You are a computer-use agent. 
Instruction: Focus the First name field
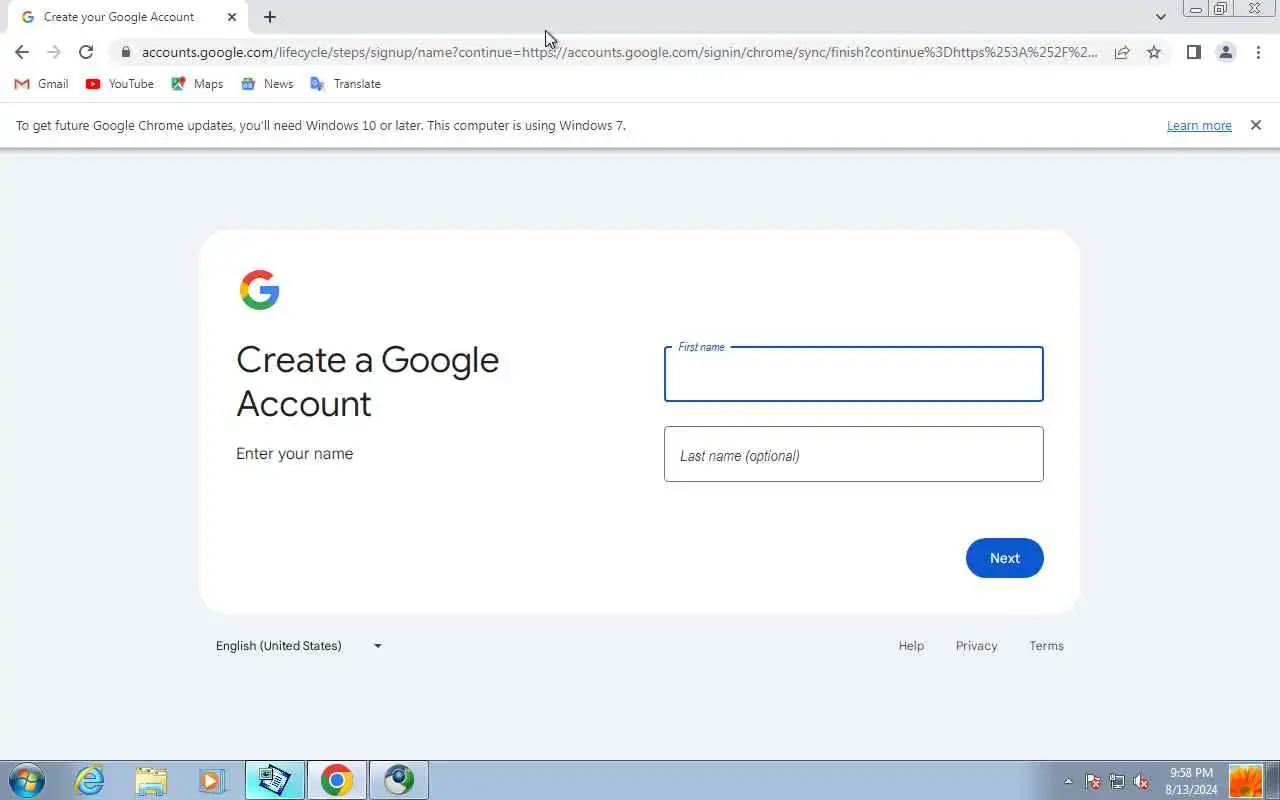click(854, 374)
